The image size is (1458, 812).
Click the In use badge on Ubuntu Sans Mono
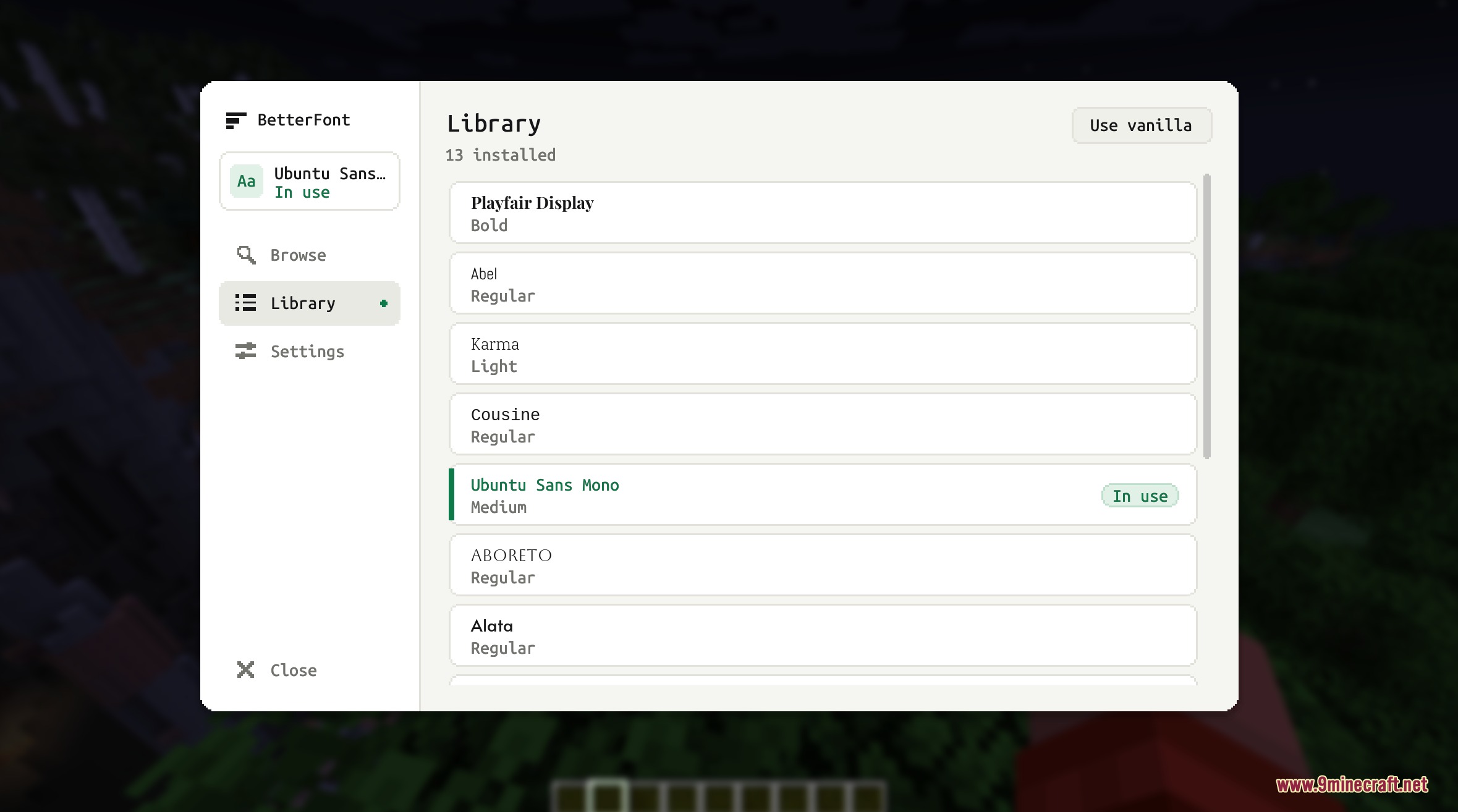tap(1140, 496)
